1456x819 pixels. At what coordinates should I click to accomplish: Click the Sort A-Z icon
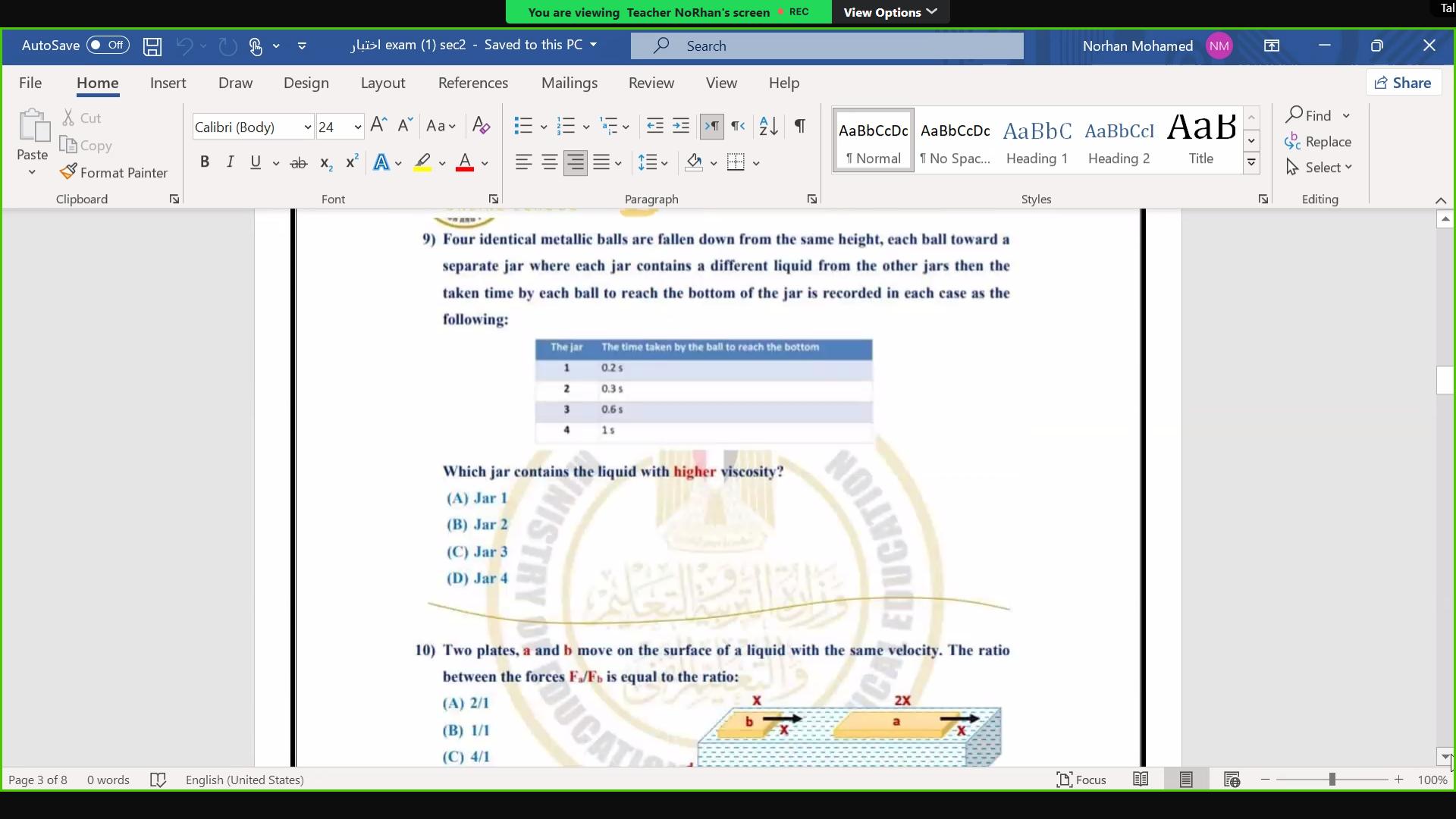coord(768,126)
